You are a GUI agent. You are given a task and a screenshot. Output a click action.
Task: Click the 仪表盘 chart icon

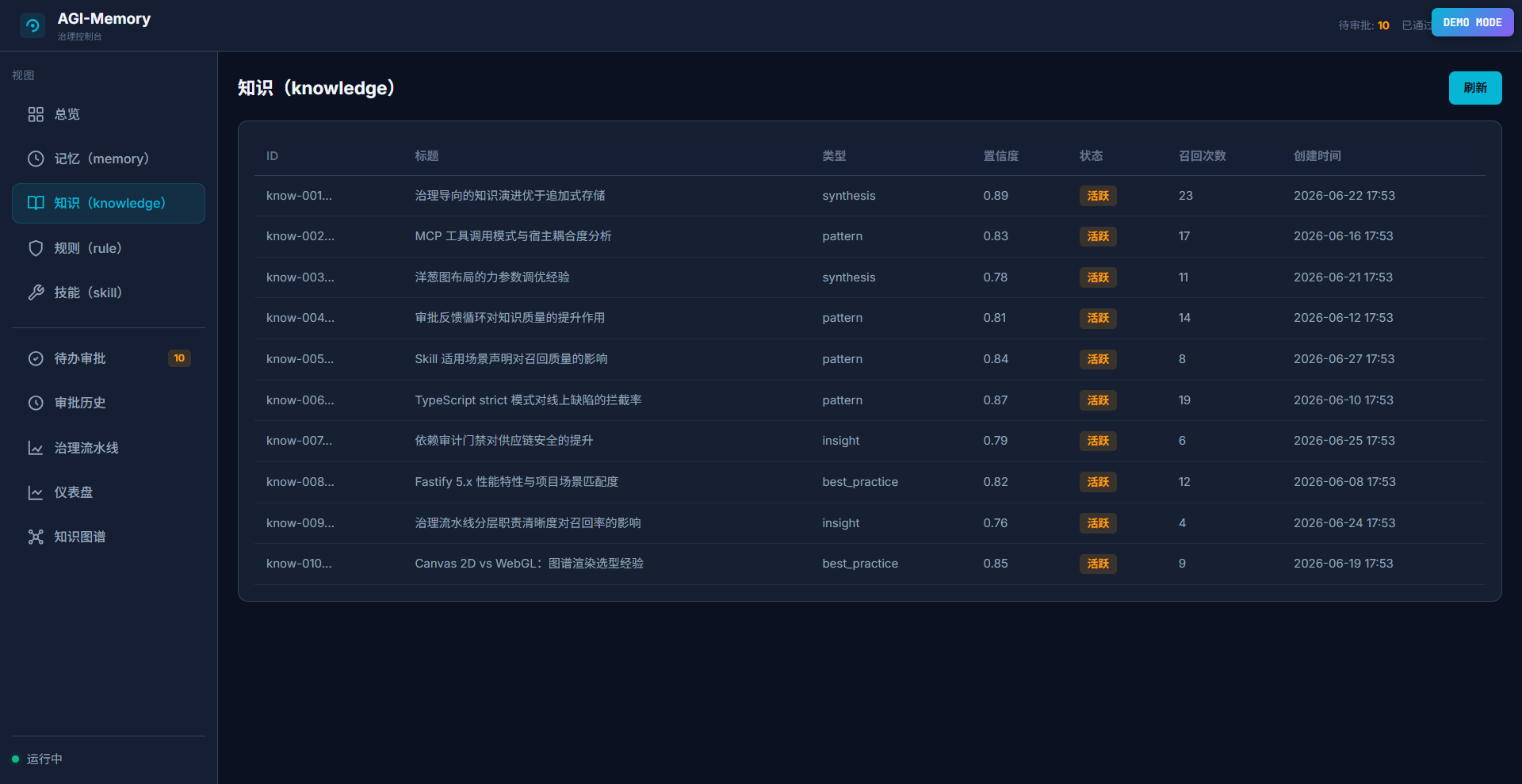(x=36, y=492)
